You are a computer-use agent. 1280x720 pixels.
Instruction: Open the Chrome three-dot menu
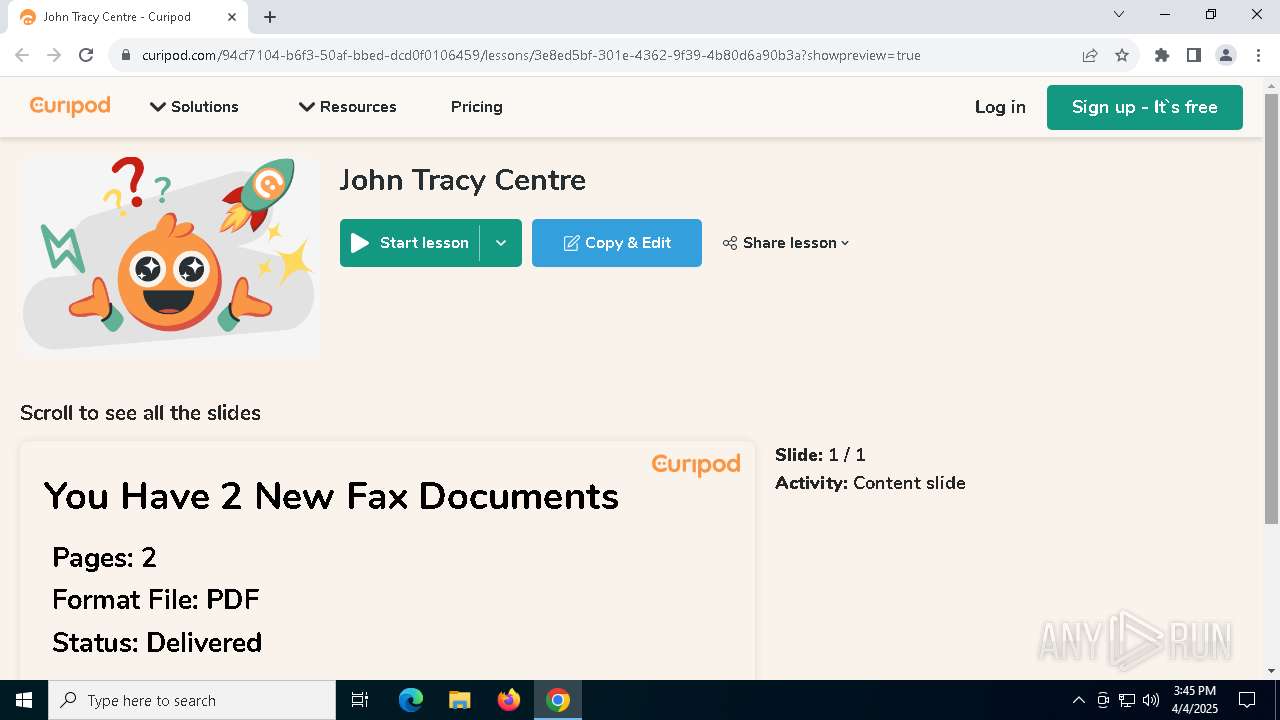click(1258, 55)
